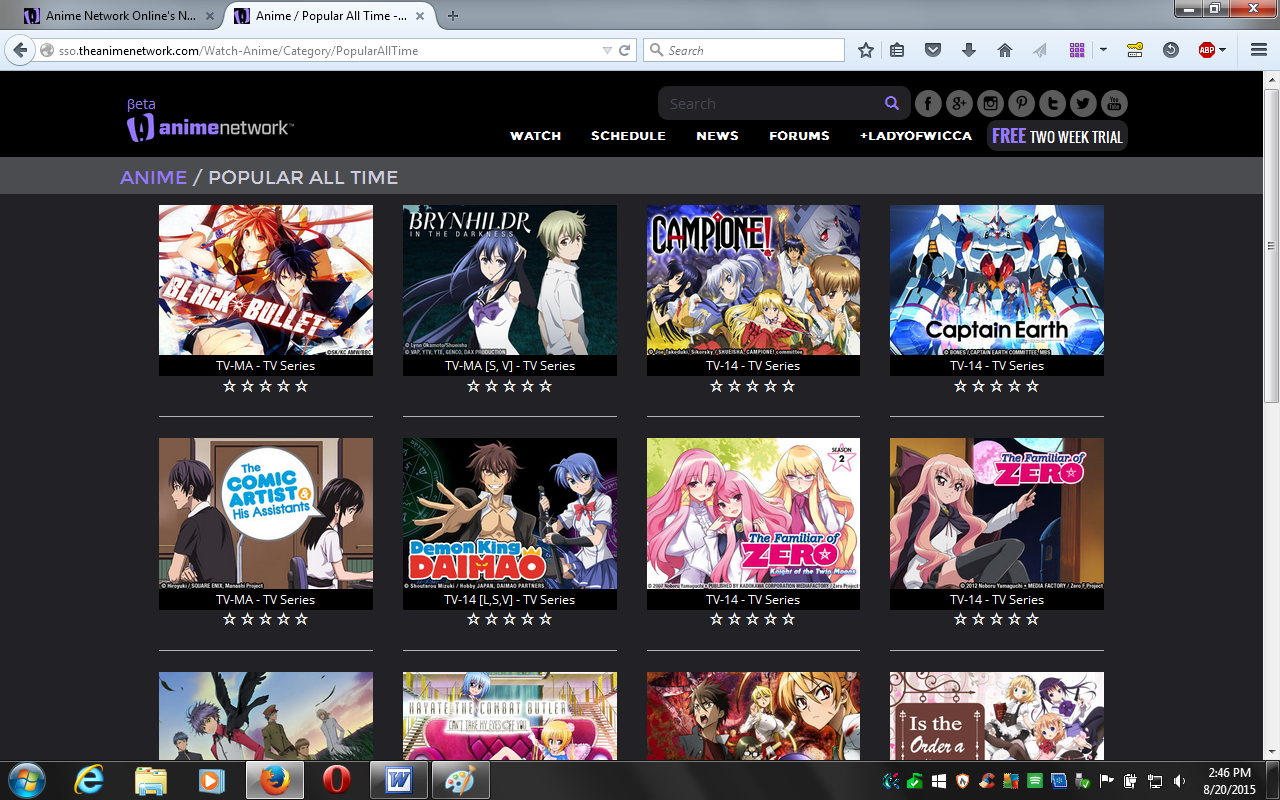Open Anime Network's Instagram page
1280x800 pixels.
point(991,103)
